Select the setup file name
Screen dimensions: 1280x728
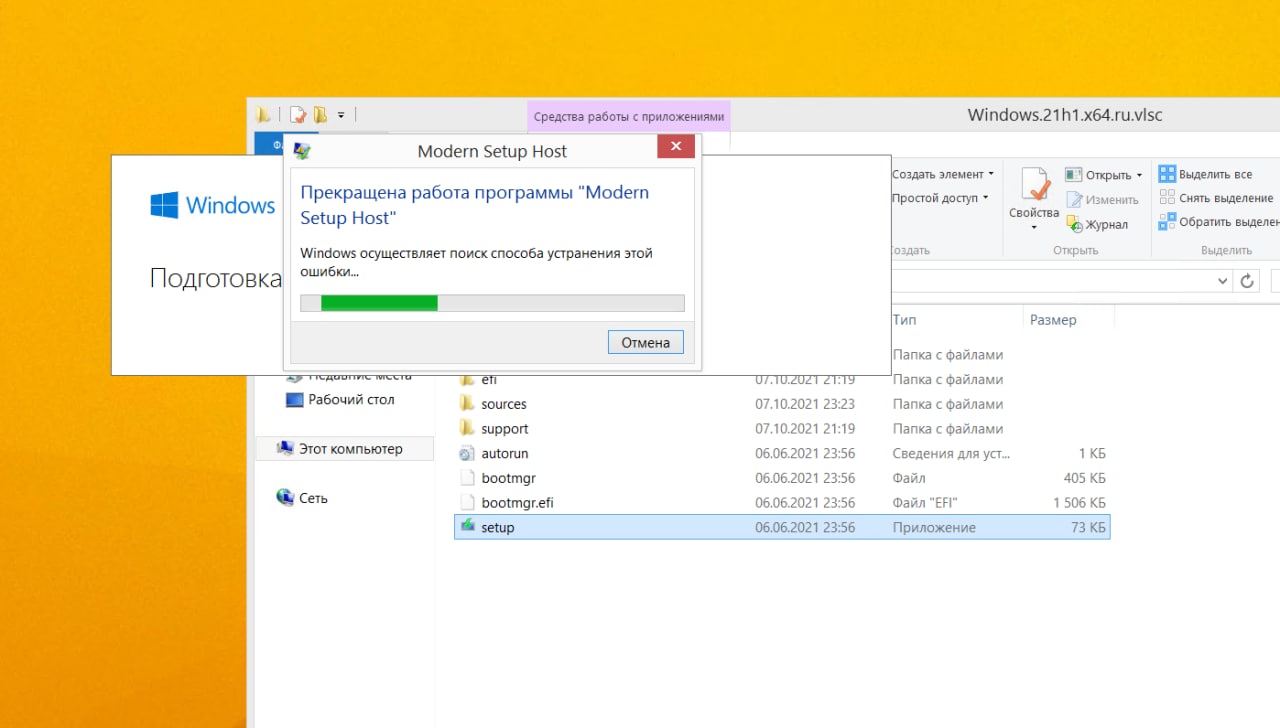click(497, 527)
